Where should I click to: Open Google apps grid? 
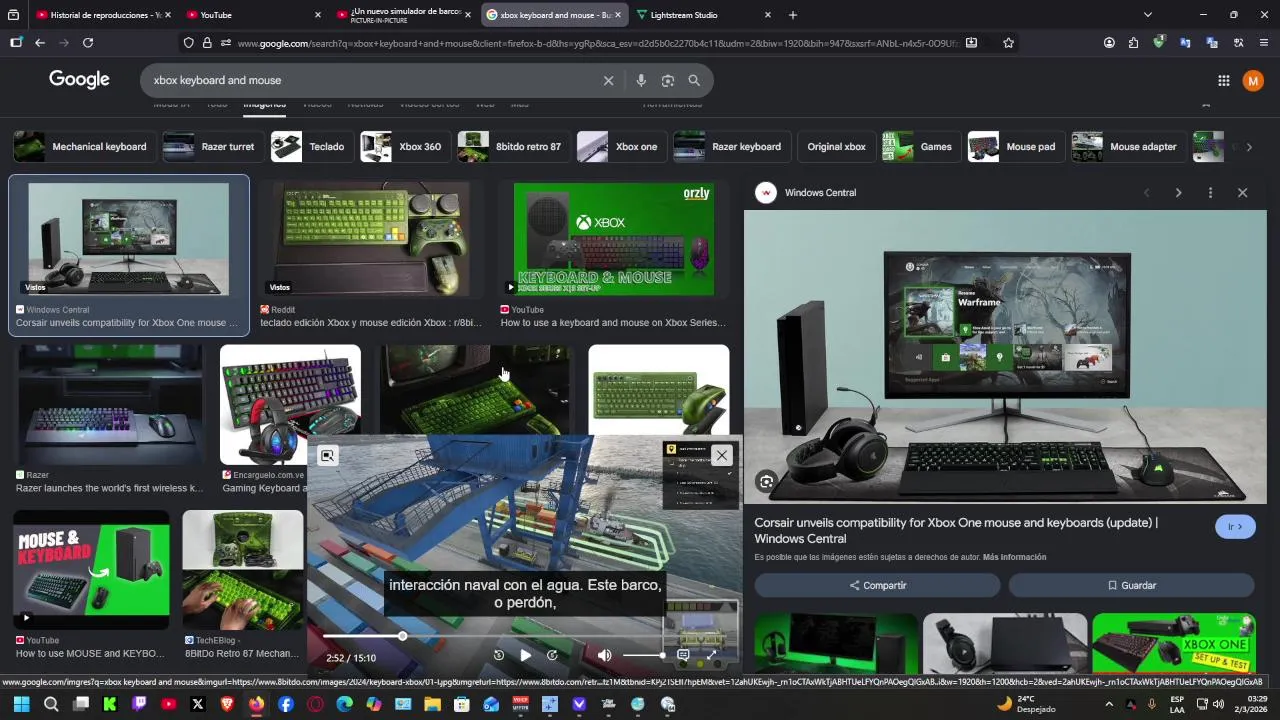[x=1223, y=81]
